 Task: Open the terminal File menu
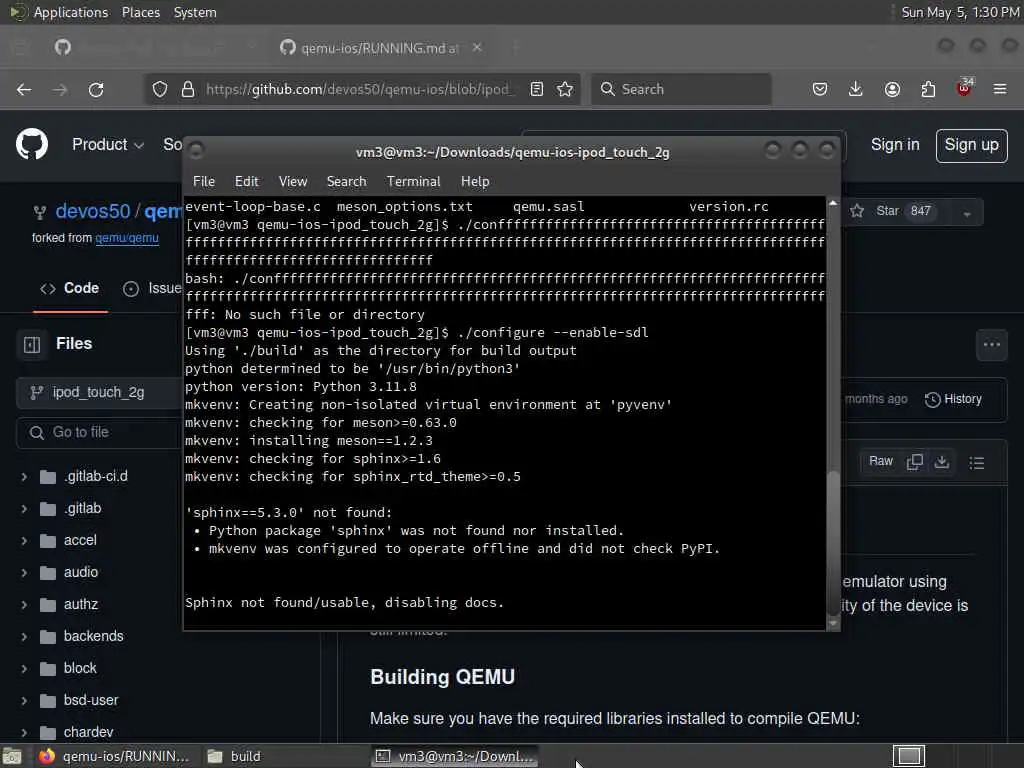point(204,182)
